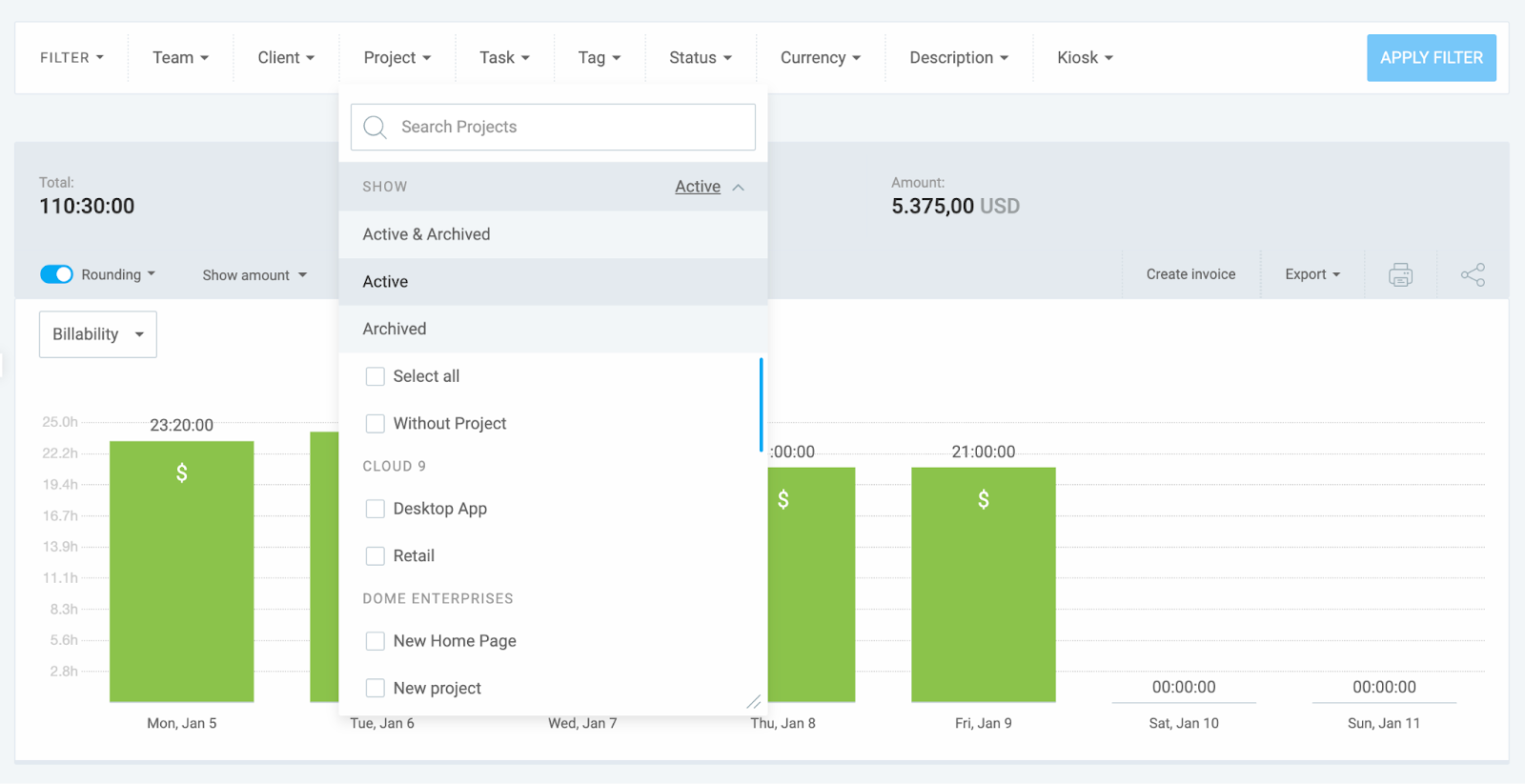Click the DOME ENTERPRISES client heading
This screenshot has width=1525, height=784.
click(x=437, y=598)
